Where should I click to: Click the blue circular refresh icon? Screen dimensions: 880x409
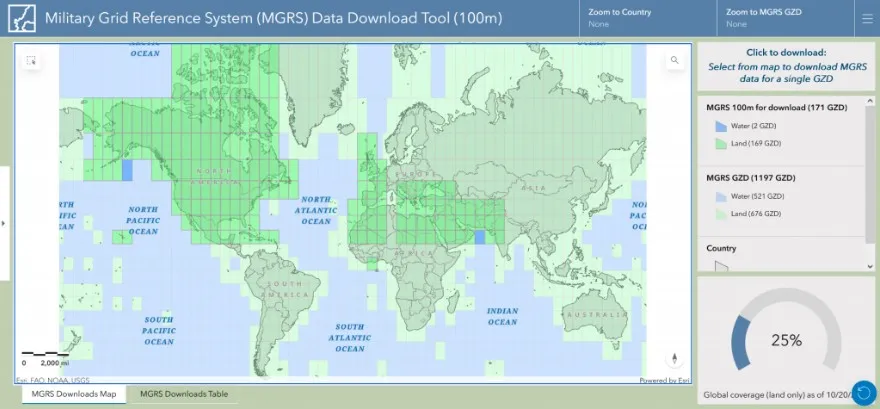coord(862,392)
